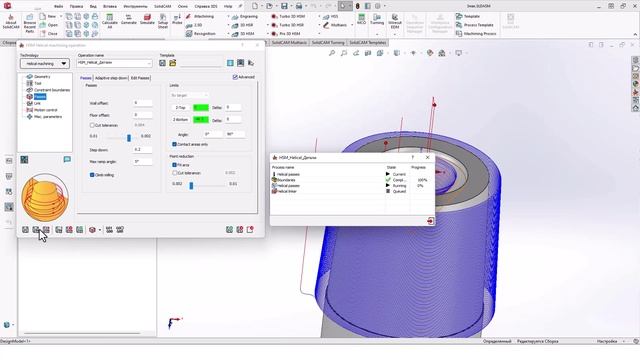The width and height of the screenshot is (640, 360).
Task: Toggle the Fit arcs checkbox
Action: (174, 164)
